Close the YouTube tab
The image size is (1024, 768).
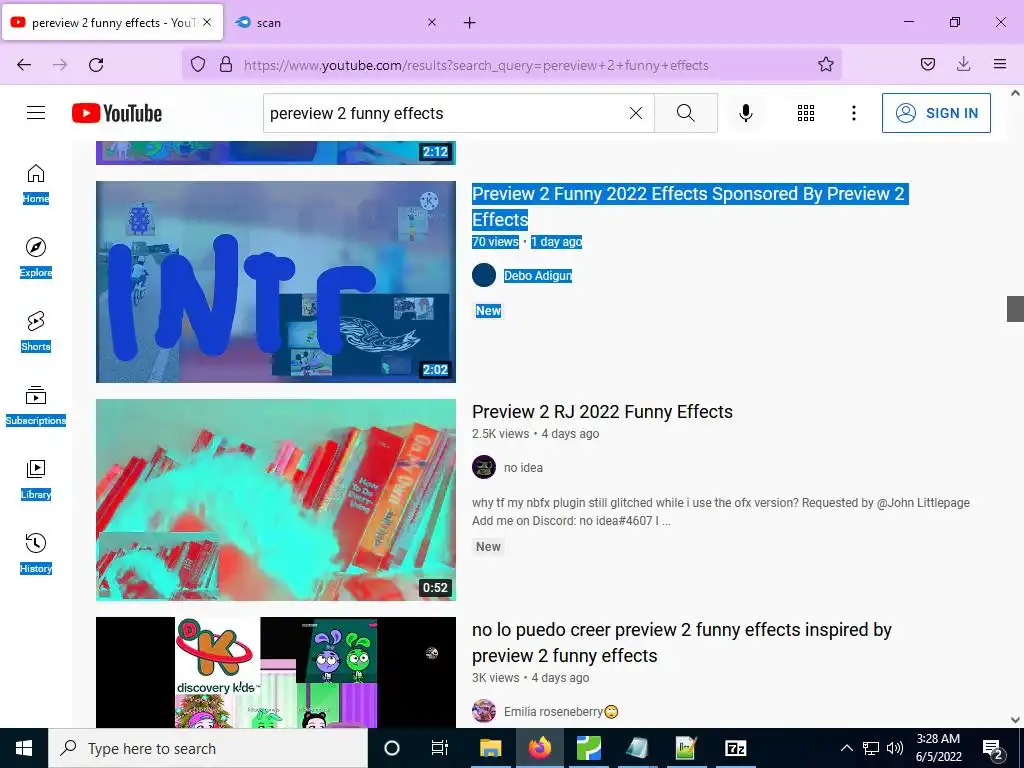click(x=207, y=23)
